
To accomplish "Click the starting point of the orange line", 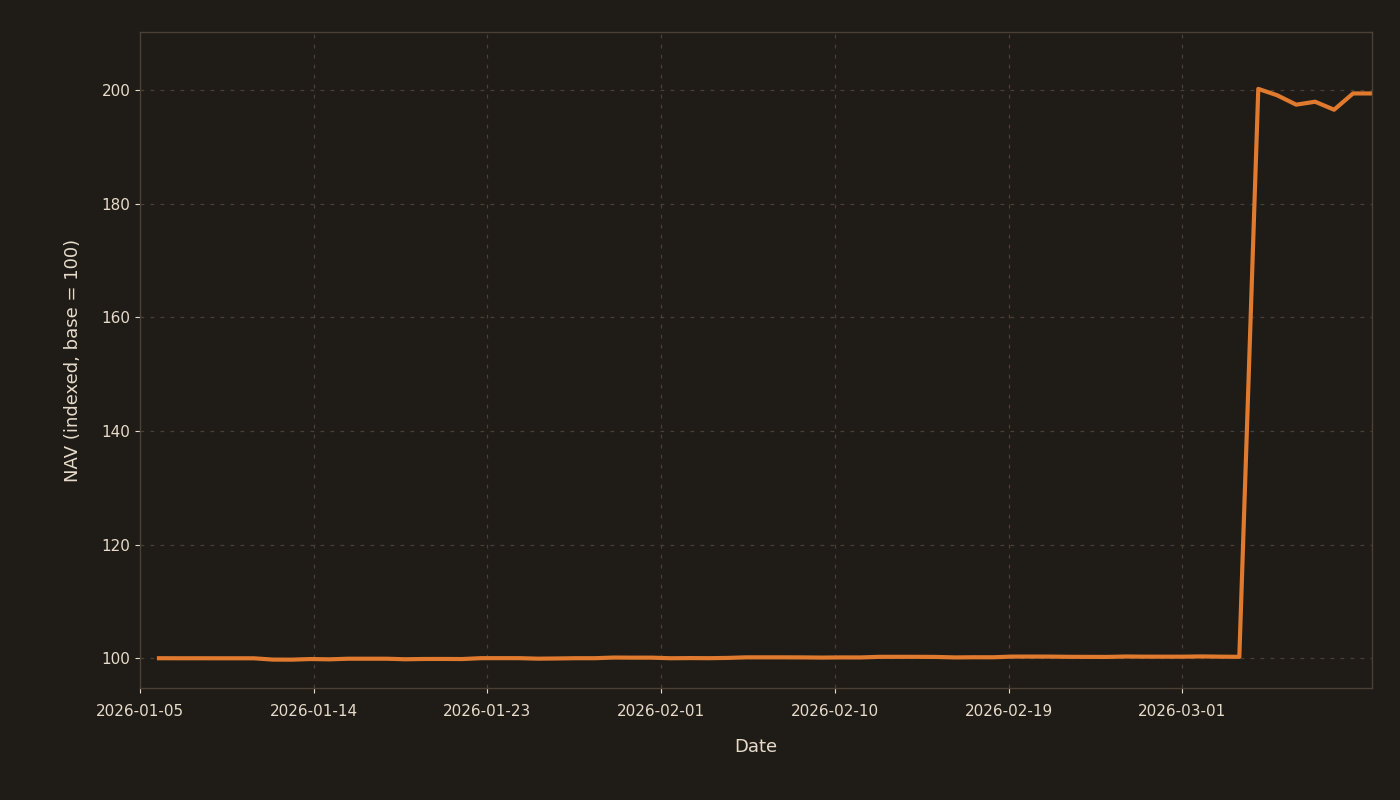I will (158, 658).
